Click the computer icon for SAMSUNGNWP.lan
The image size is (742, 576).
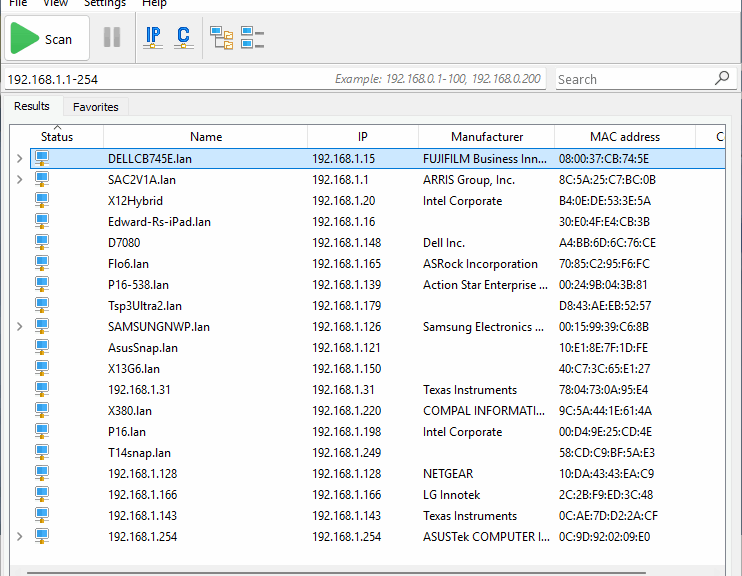click(42, 326)
